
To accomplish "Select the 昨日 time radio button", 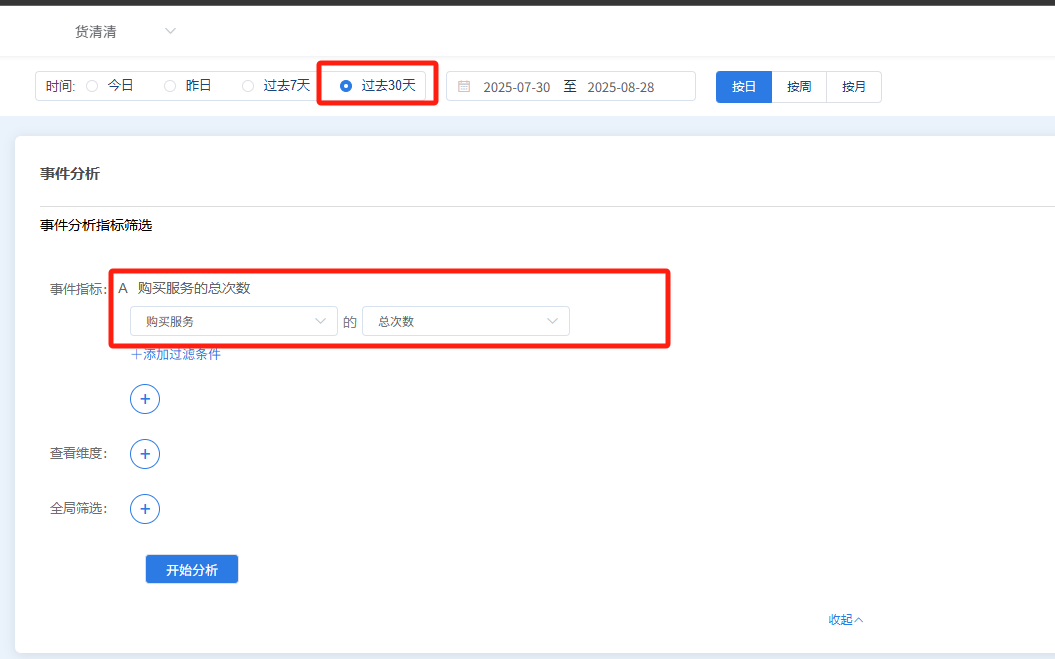I will 170,86.
